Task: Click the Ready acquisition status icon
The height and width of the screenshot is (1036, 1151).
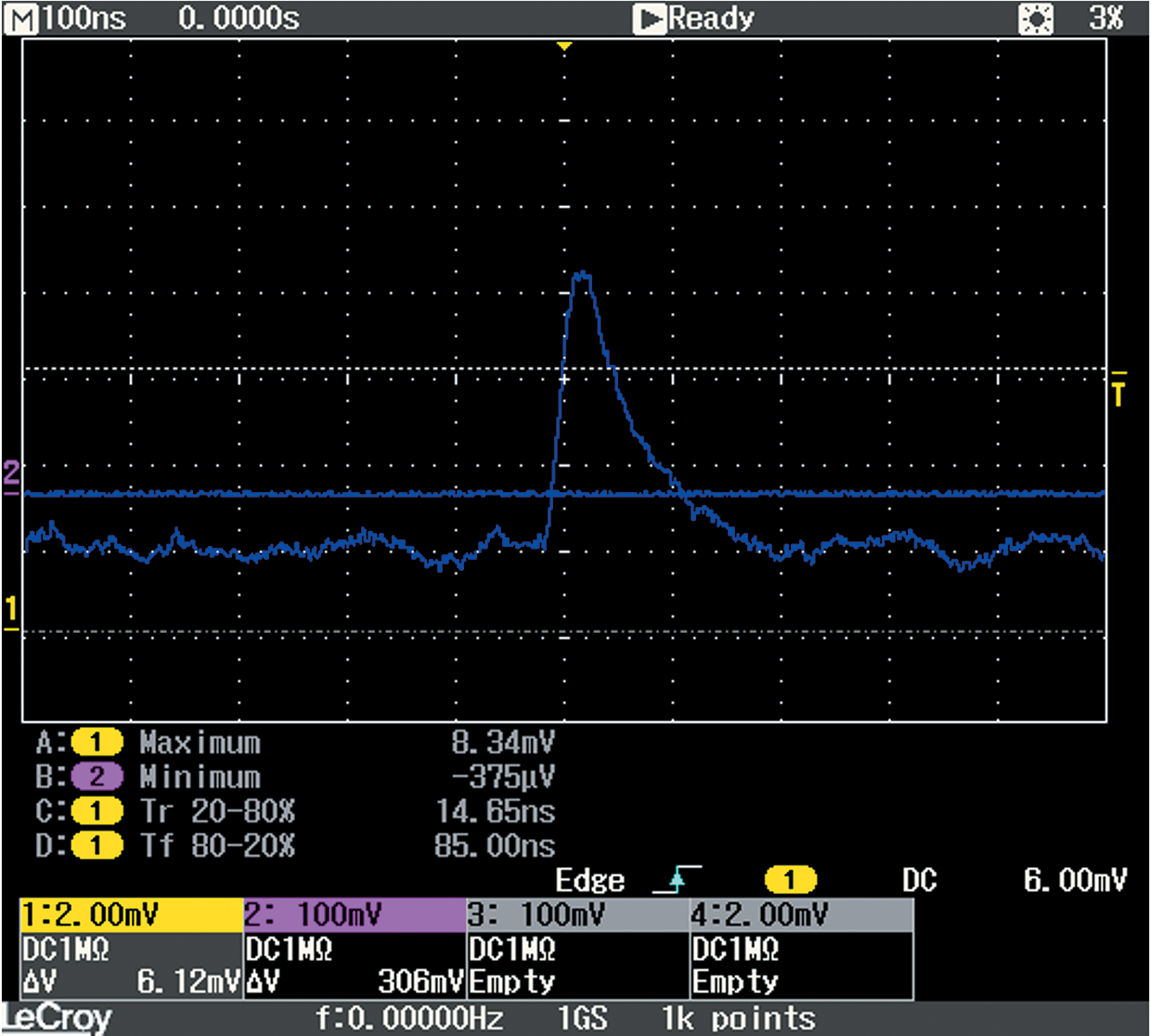Action: tap(650, 19)
